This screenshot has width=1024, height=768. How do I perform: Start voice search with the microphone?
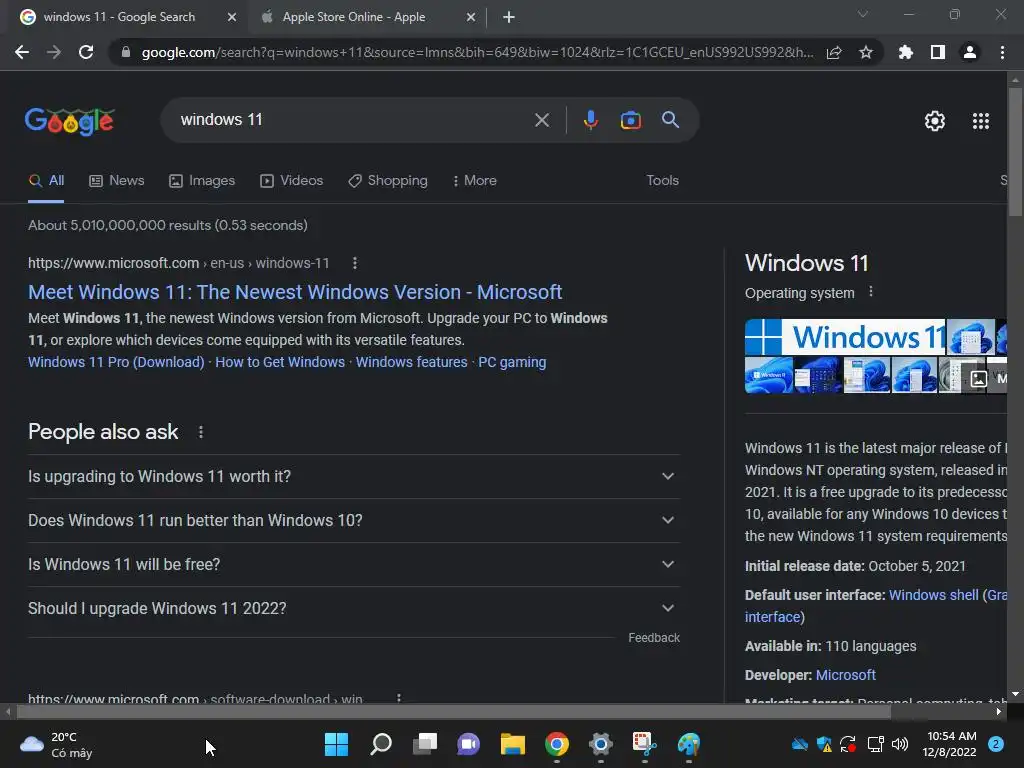coord(590,120)
